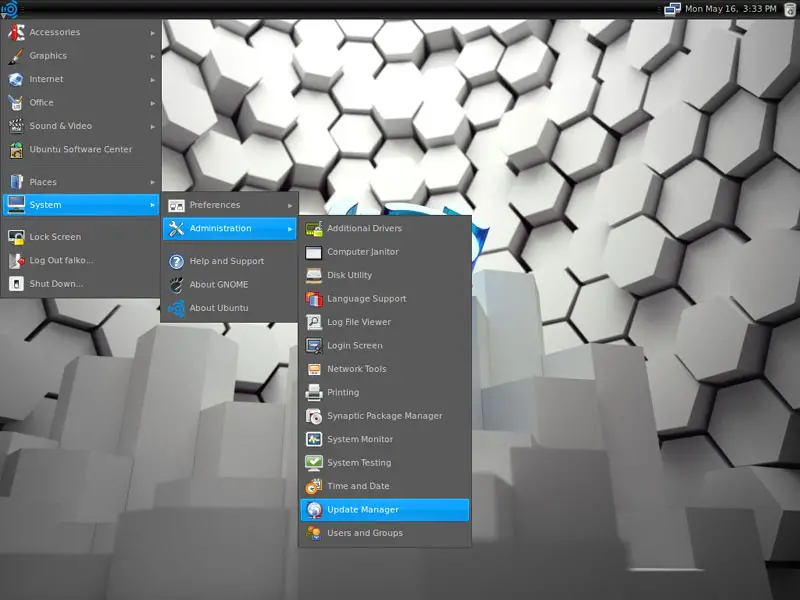Click the System Testing checkmark icon
Viewport: 800px width, 600px height.
(314, 463)
